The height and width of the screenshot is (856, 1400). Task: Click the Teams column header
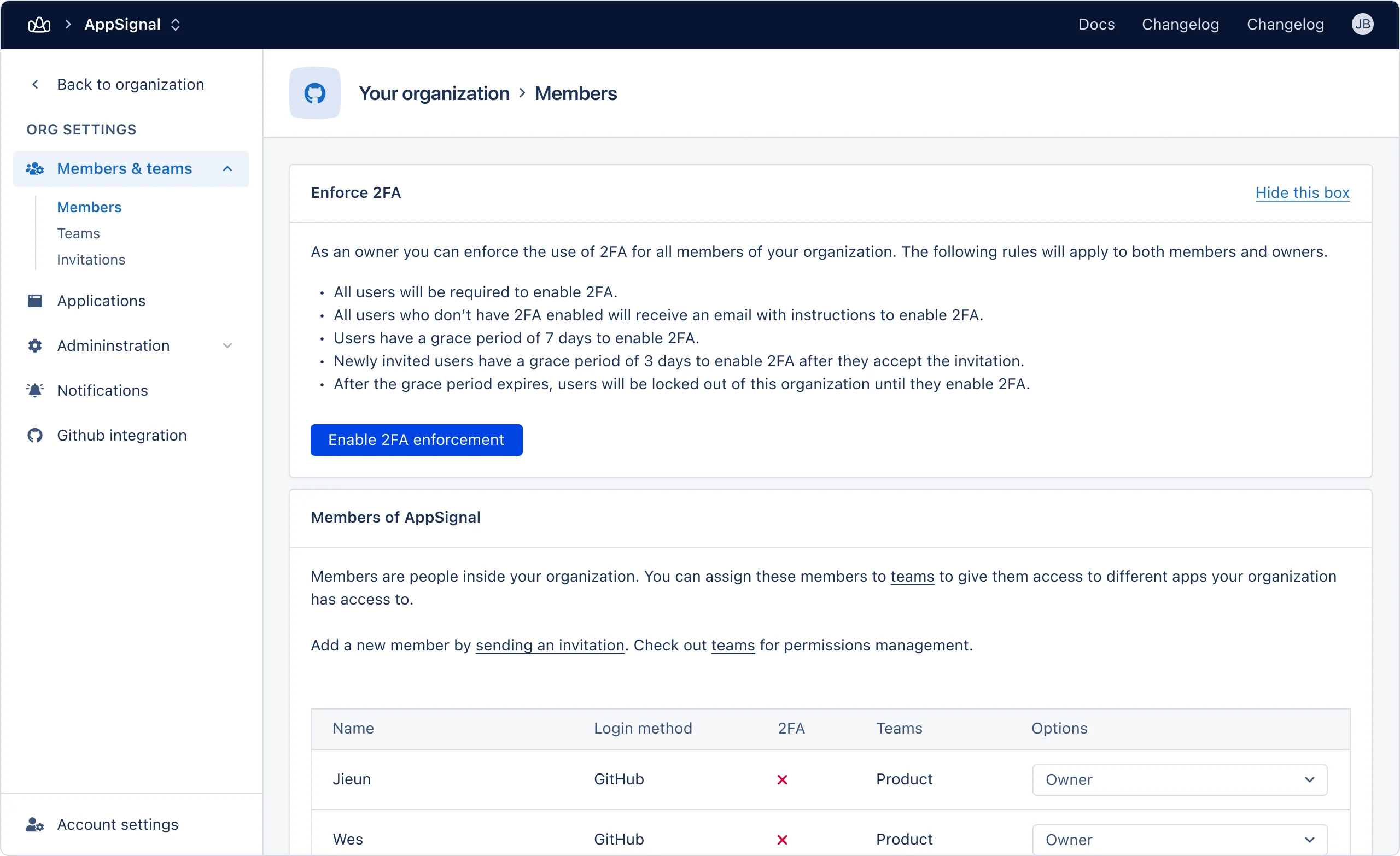click(899, 728)
